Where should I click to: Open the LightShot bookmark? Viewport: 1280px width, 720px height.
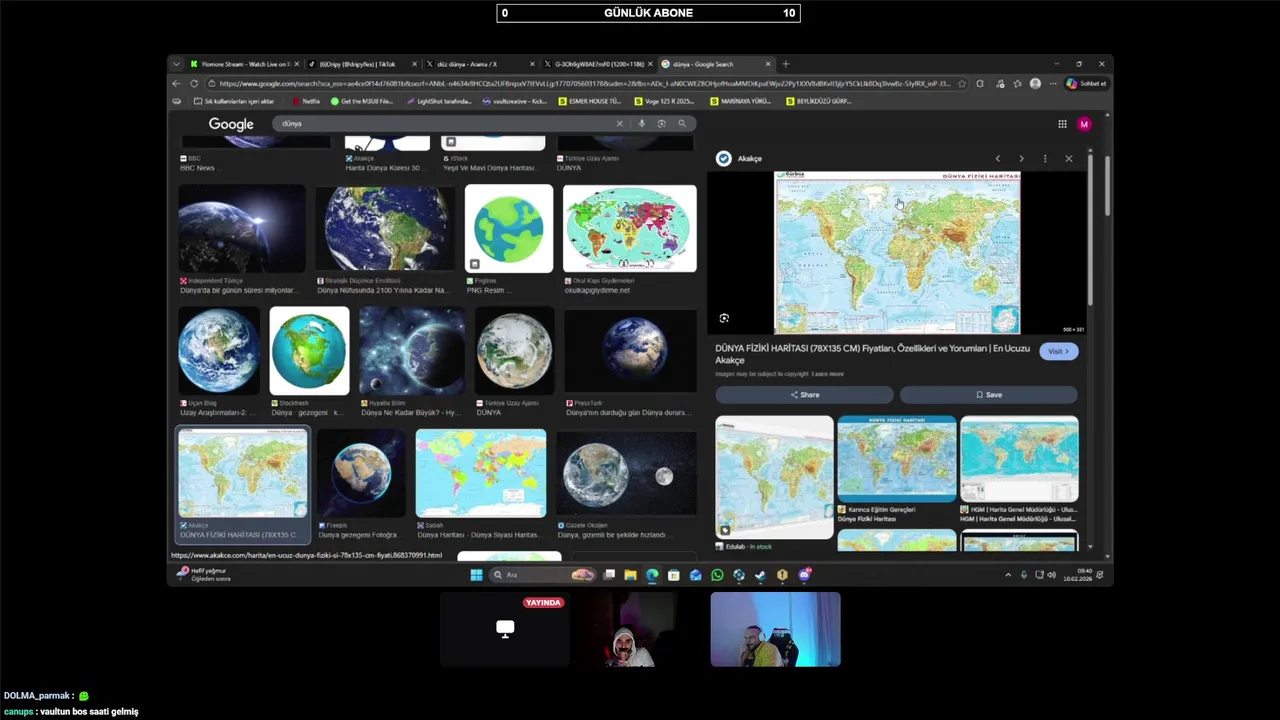click(439, 101)
